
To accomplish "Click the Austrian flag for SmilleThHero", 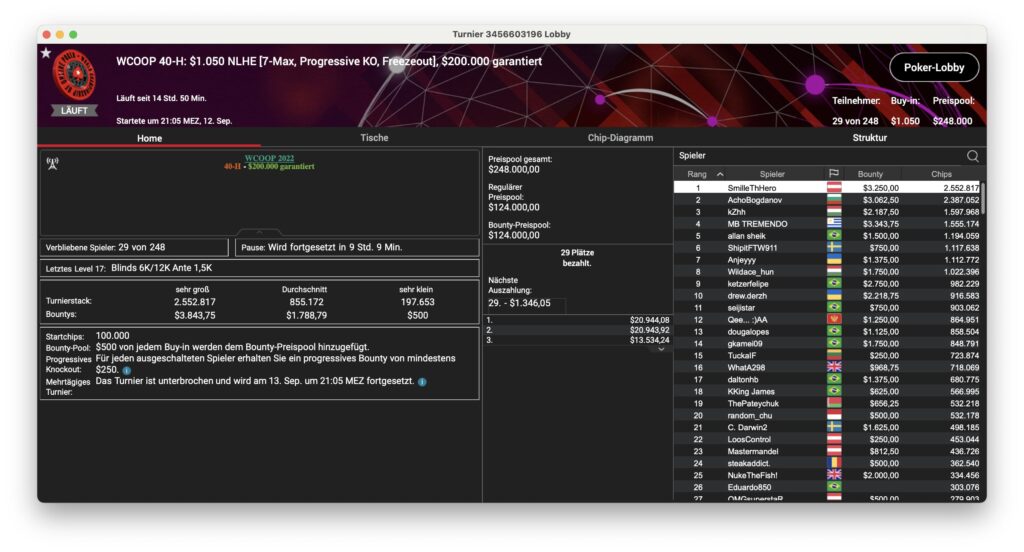I will tap(833, 188).
